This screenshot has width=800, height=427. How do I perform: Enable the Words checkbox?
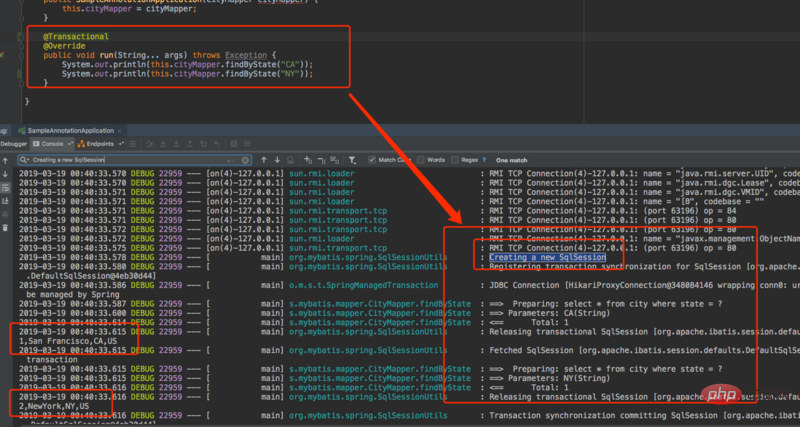[x=421, y=160]
